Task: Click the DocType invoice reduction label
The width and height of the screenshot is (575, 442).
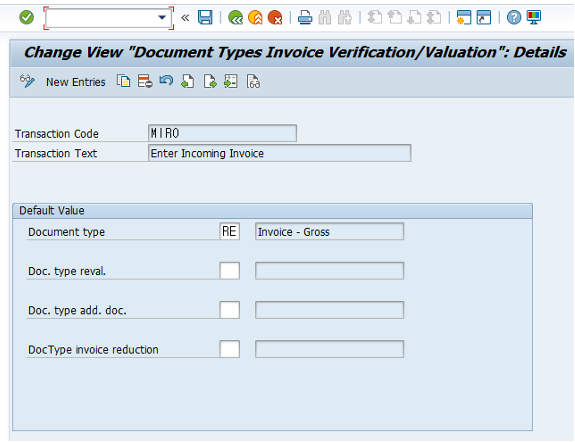Action: (x=93, y=350)
